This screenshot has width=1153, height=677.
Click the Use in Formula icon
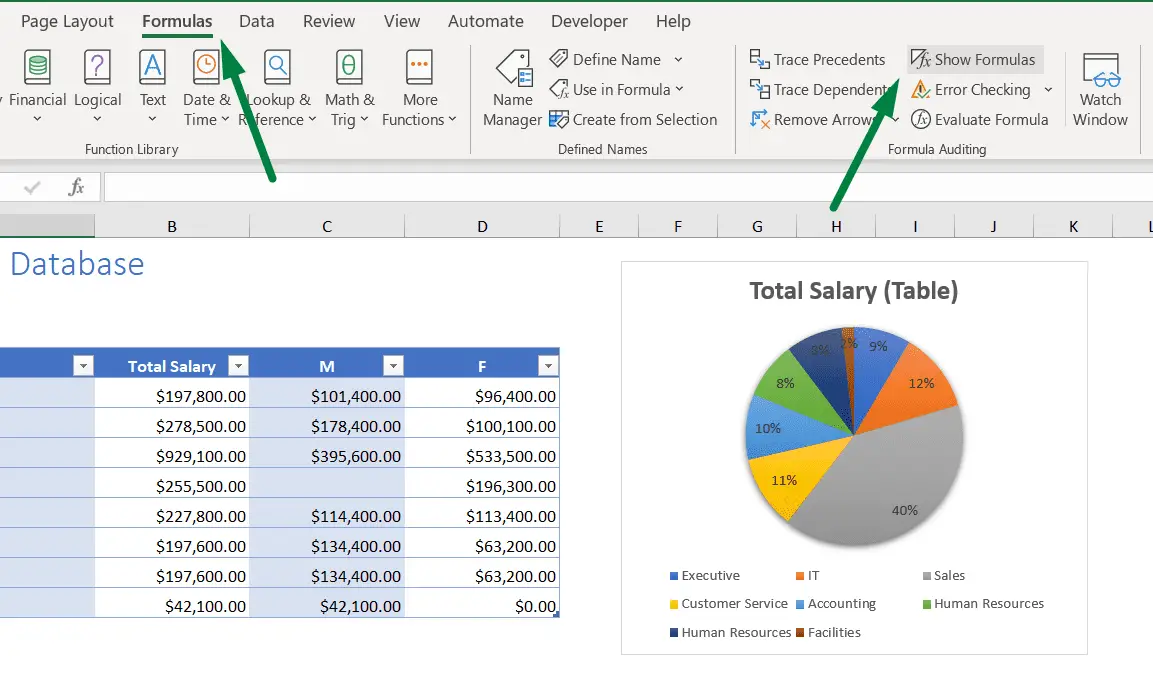tap(559, 90)
